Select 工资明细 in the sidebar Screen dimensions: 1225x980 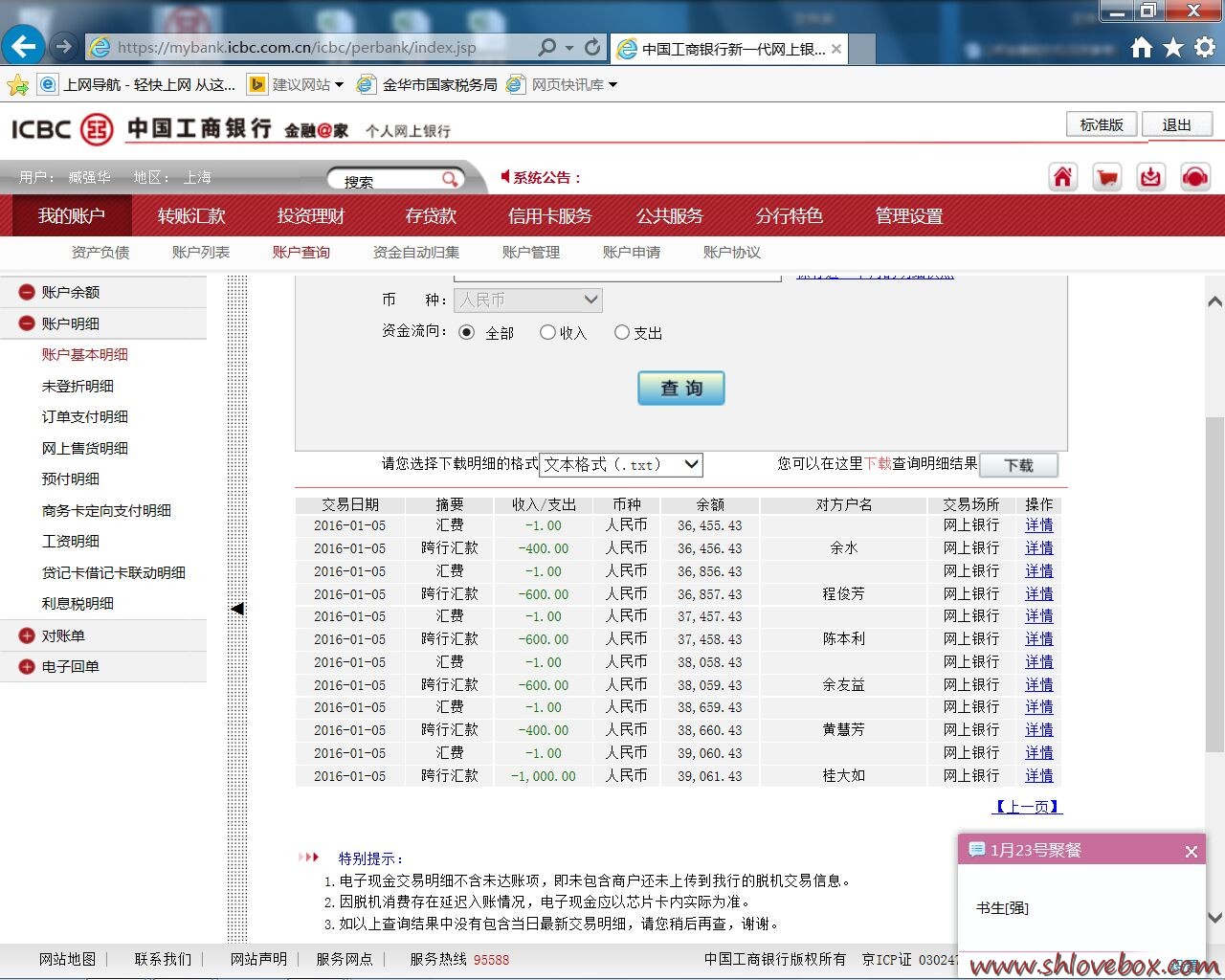pos(71,541)
